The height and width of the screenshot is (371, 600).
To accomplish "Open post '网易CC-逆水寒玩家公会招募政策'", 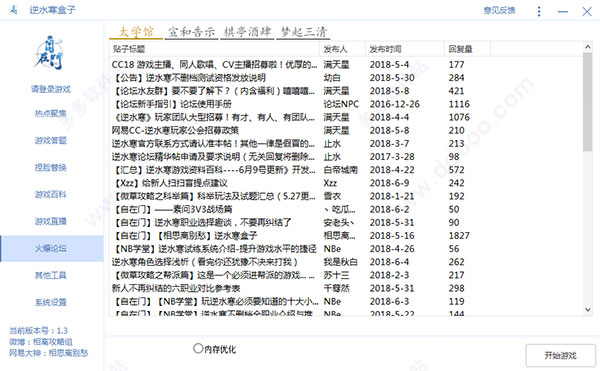I will click(175, 130).
